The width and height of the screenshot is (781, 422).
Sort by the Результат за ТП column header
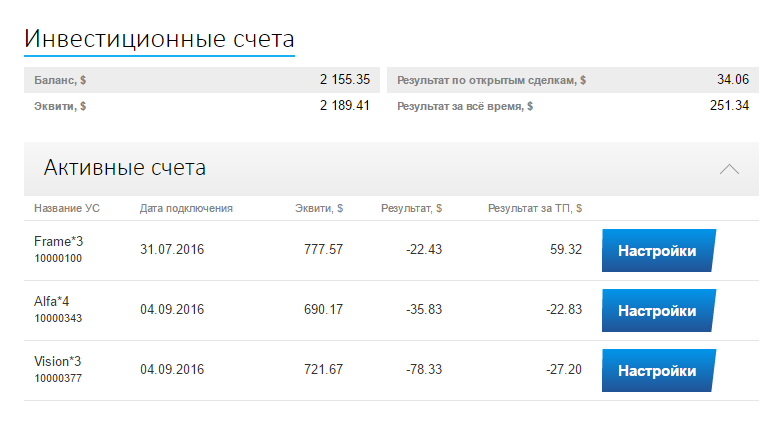[x=535, y=209]
